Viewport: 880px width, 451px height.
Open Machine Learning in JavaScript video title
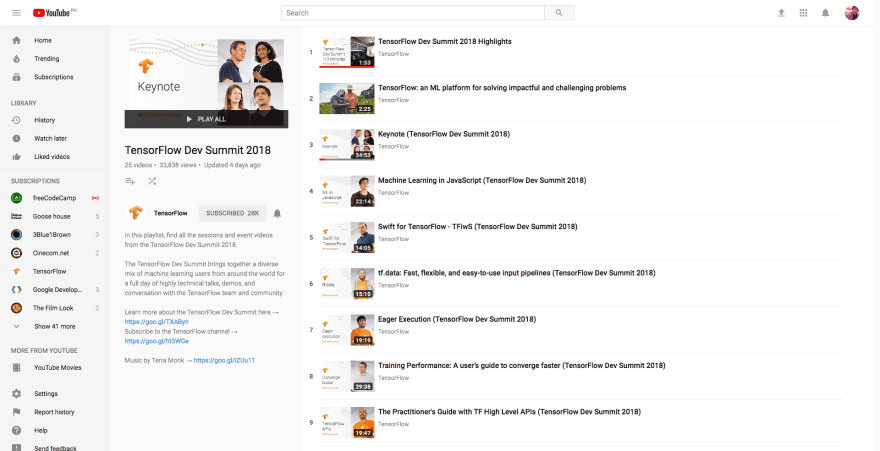482,181
